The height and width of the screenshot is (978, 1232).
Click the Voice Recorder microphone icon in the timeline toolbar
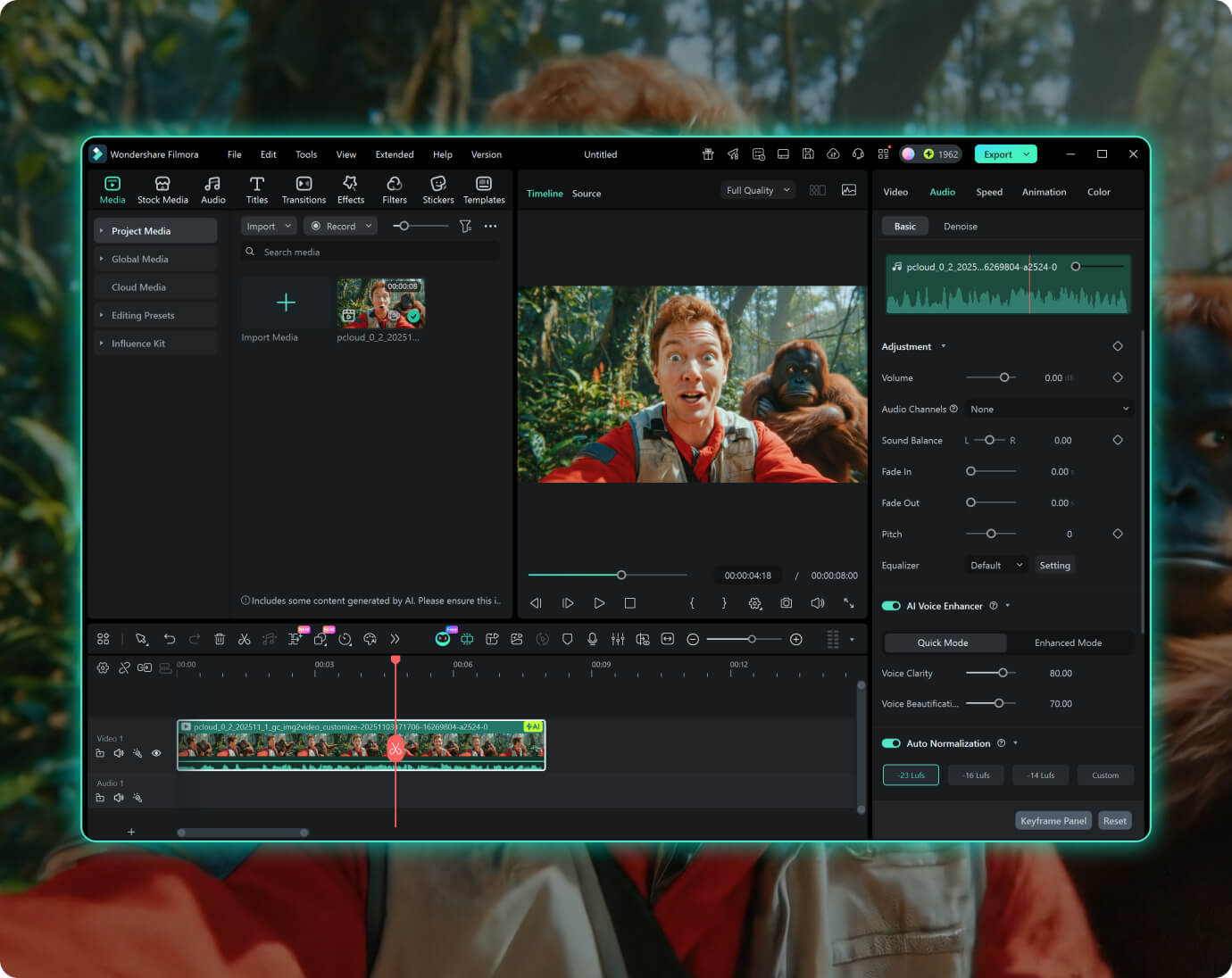[x=592, y=639]
